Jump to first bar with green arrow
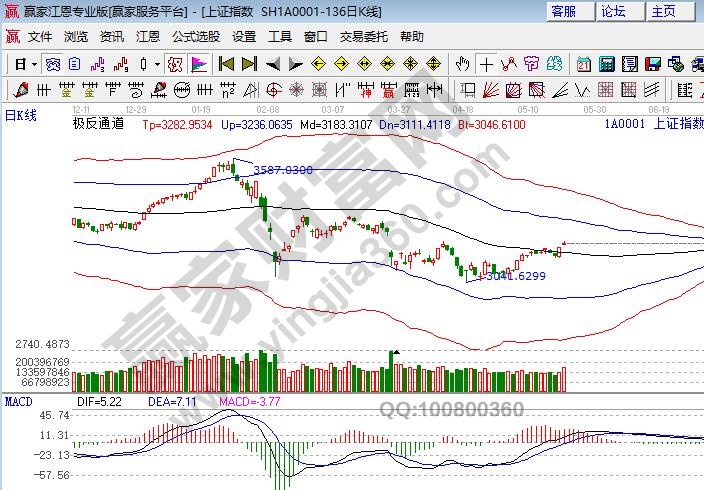 click(225, 64)
